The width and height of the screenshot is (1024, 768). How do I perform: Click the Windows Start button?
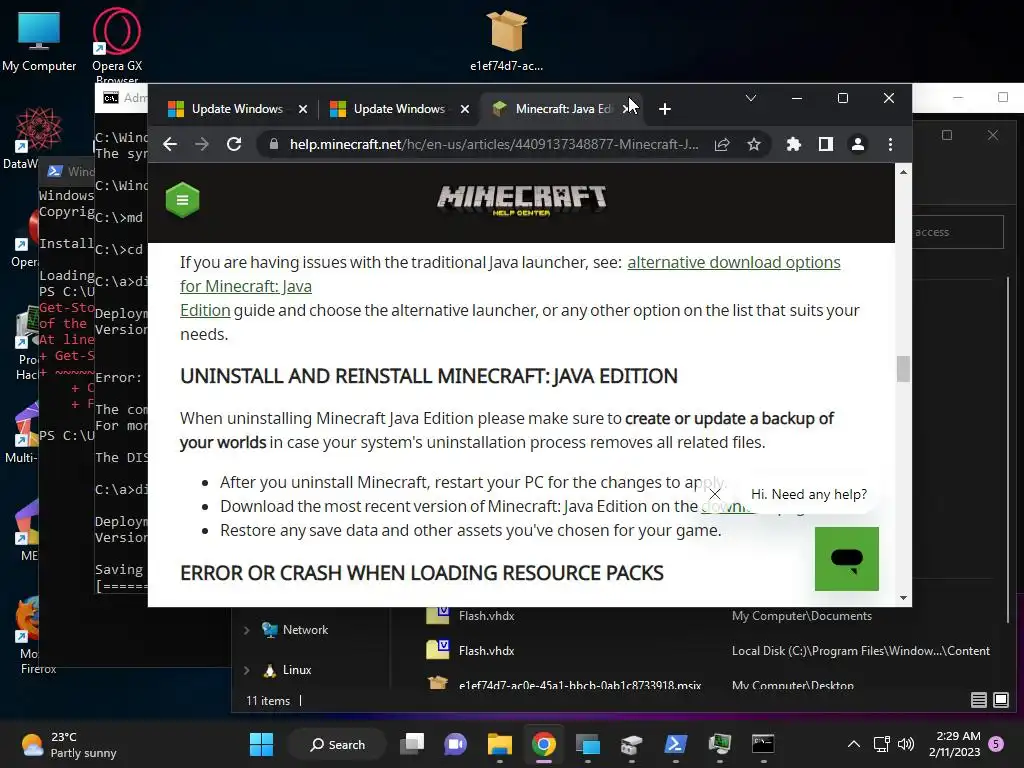(262, 744)
